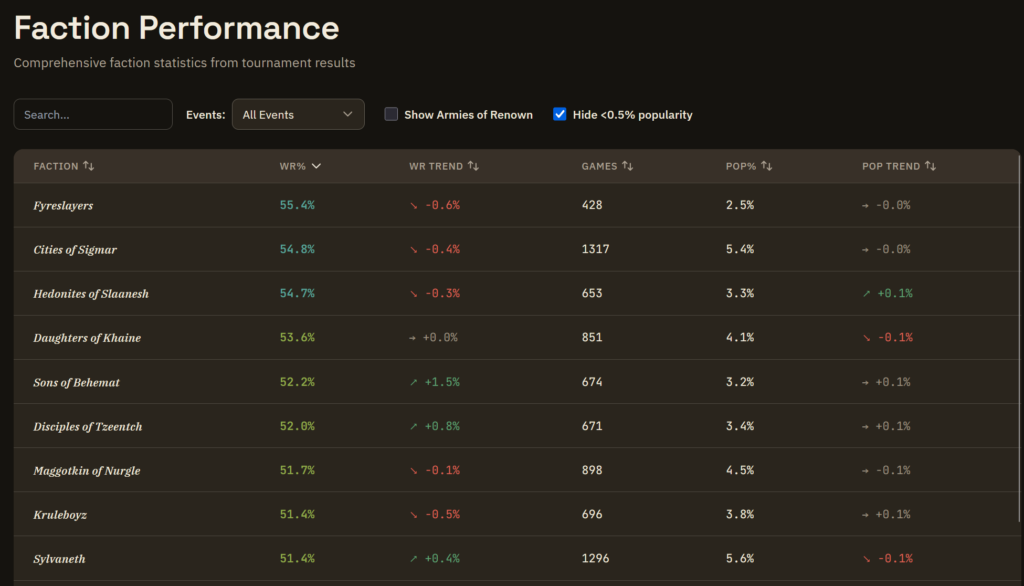Click the WR% column header
The height and width of the screenshot is (586, 1024).
click(x=293, y=166)
